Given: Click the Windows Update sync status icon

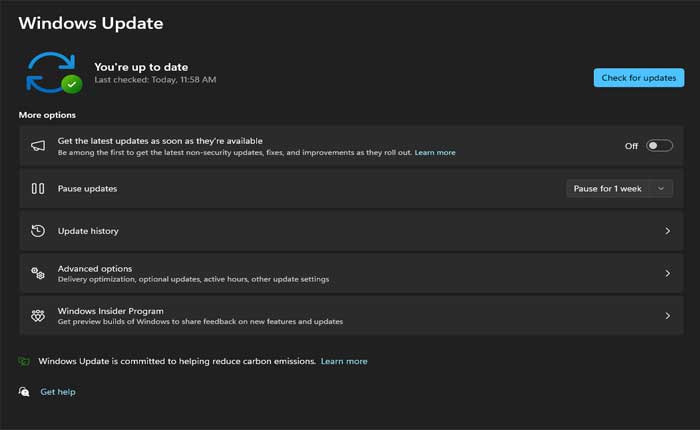Looking at the screenshot, I should (x=53, y=71).
